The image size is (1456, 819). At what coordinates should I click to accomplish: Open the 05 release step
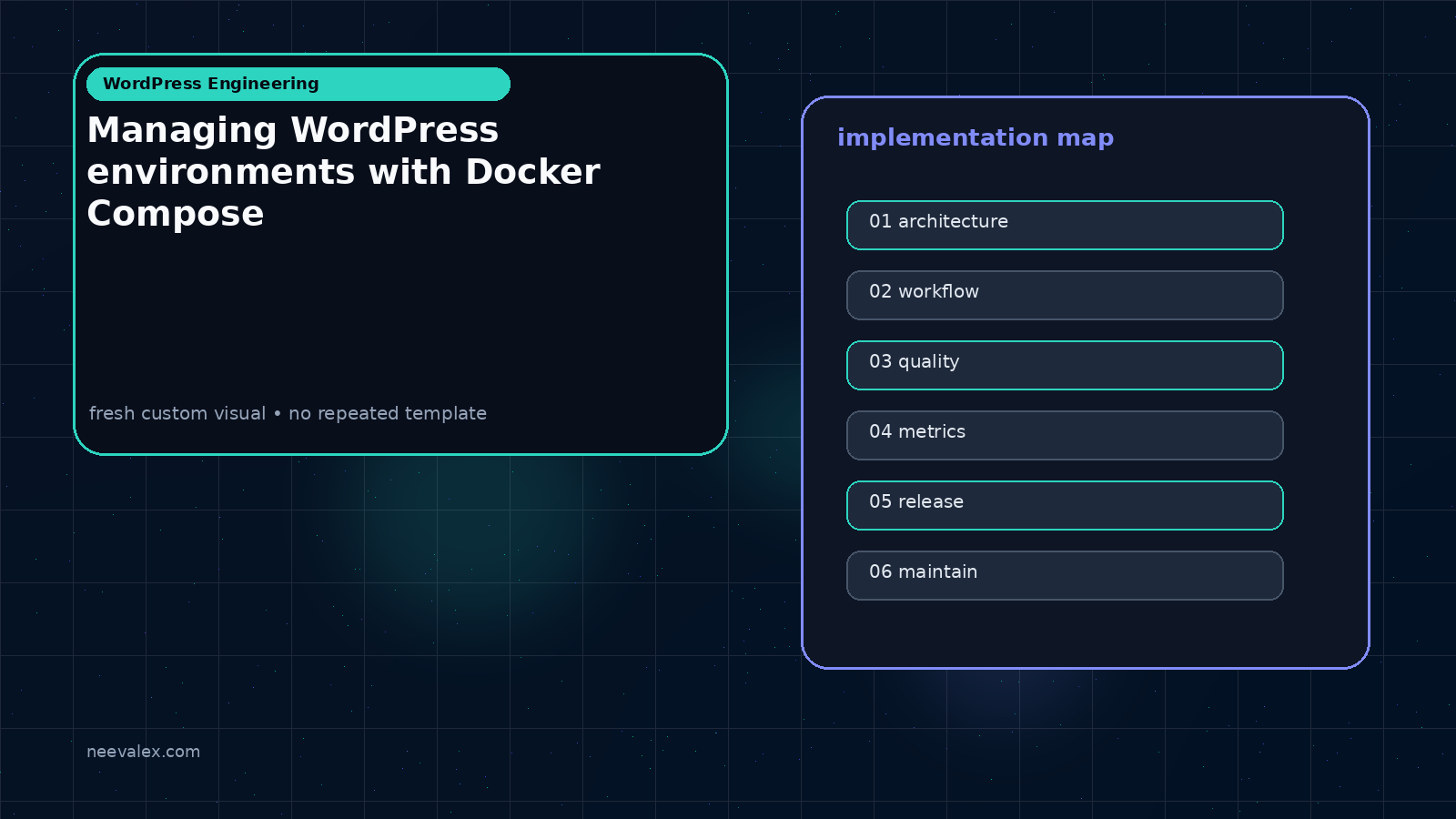click(x=1065, y=505)
